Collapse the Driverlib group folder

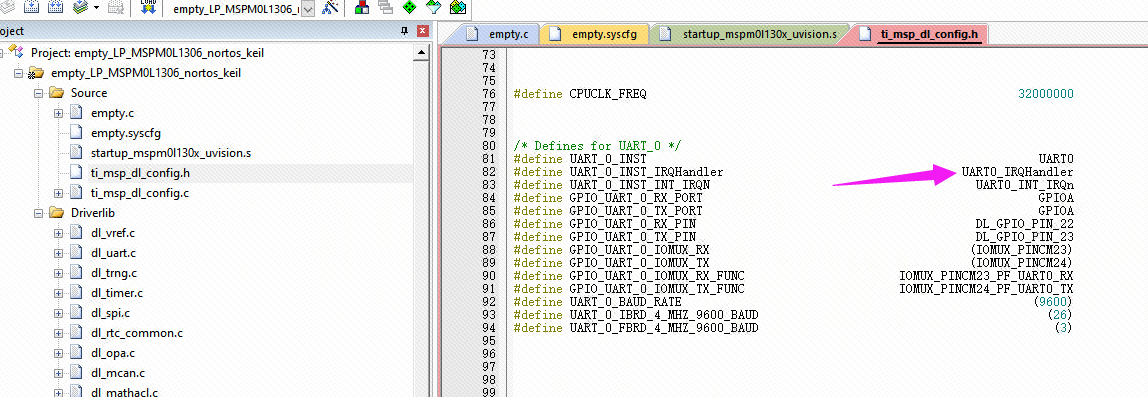pos(38,213)
